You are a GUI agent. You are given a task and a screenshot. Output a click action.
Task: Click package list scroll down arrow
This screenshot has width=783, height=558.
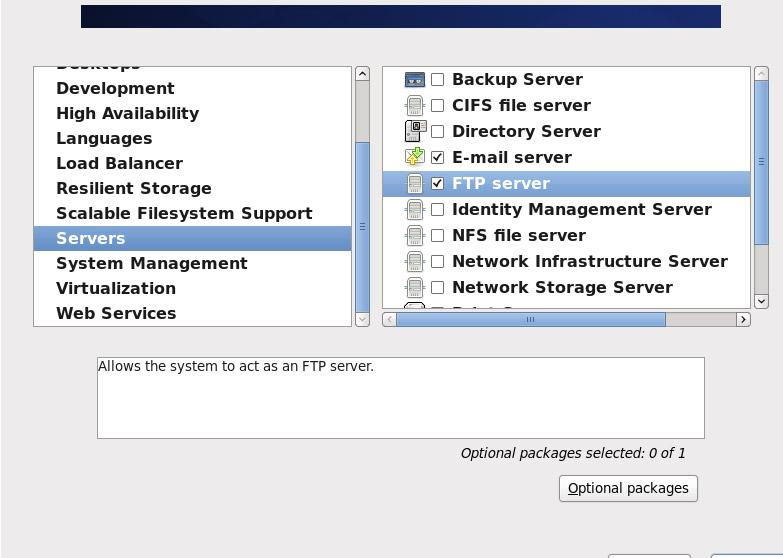(x=761, y=301)
